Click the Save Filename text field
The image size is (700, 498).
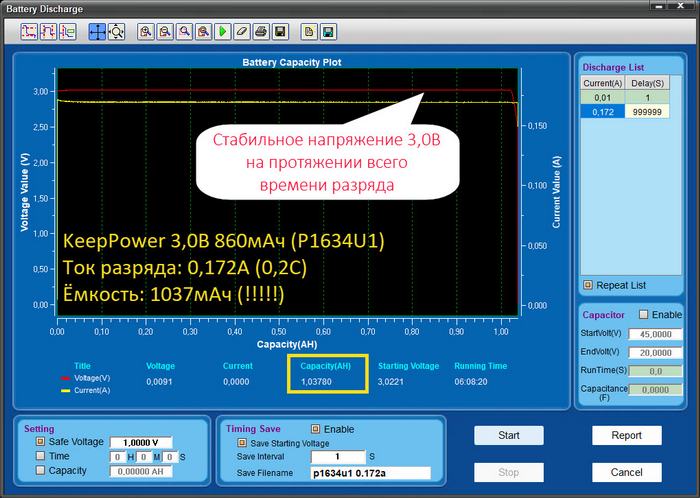click(x=369, y=473)
